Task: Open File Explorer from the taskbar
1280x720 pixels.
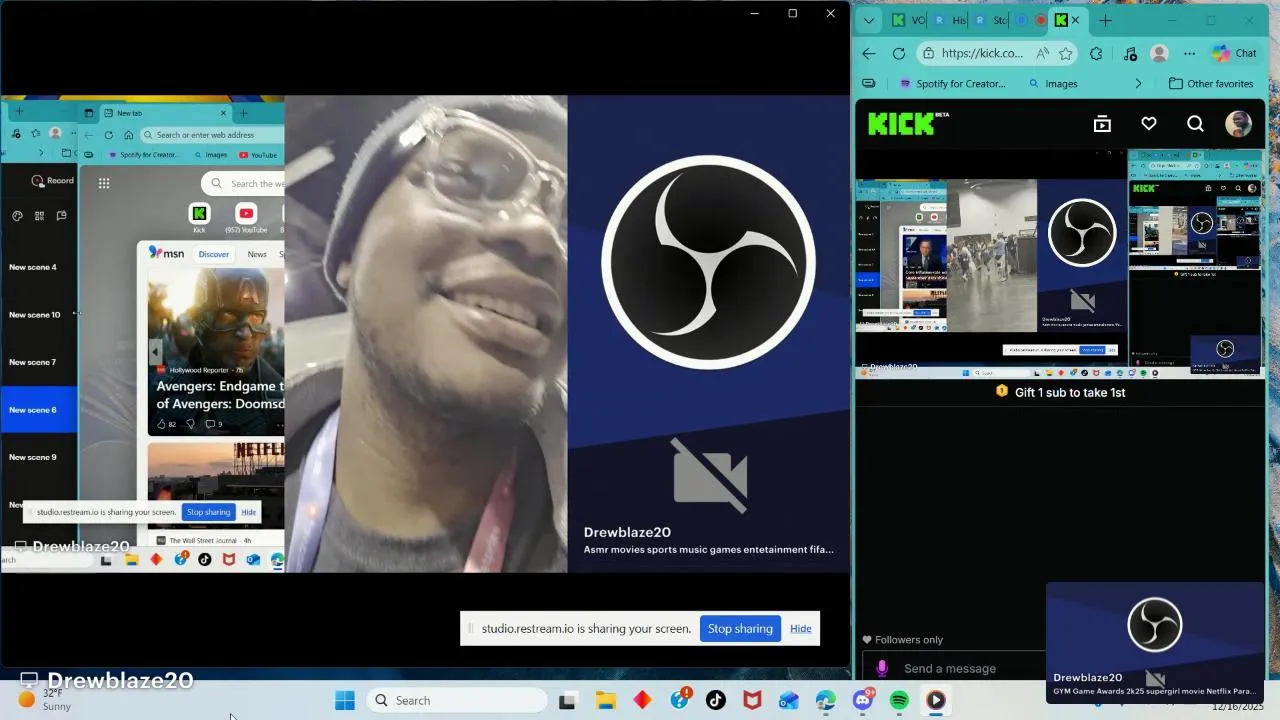Action: pos(606,700)
